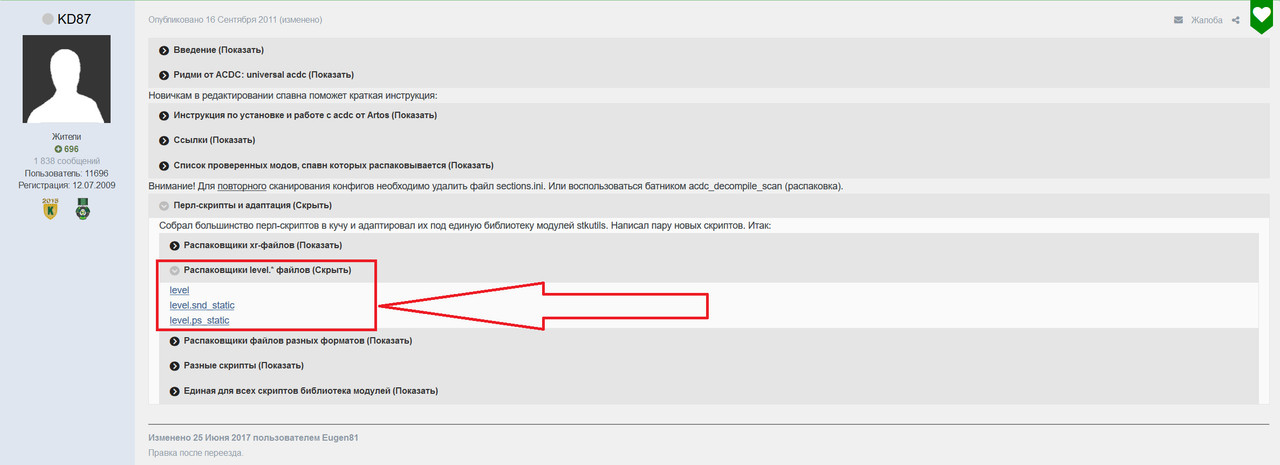Expand the Введение (Показать) spoiler
This screenshot has width=1280, height=465.
pos(210,50)
